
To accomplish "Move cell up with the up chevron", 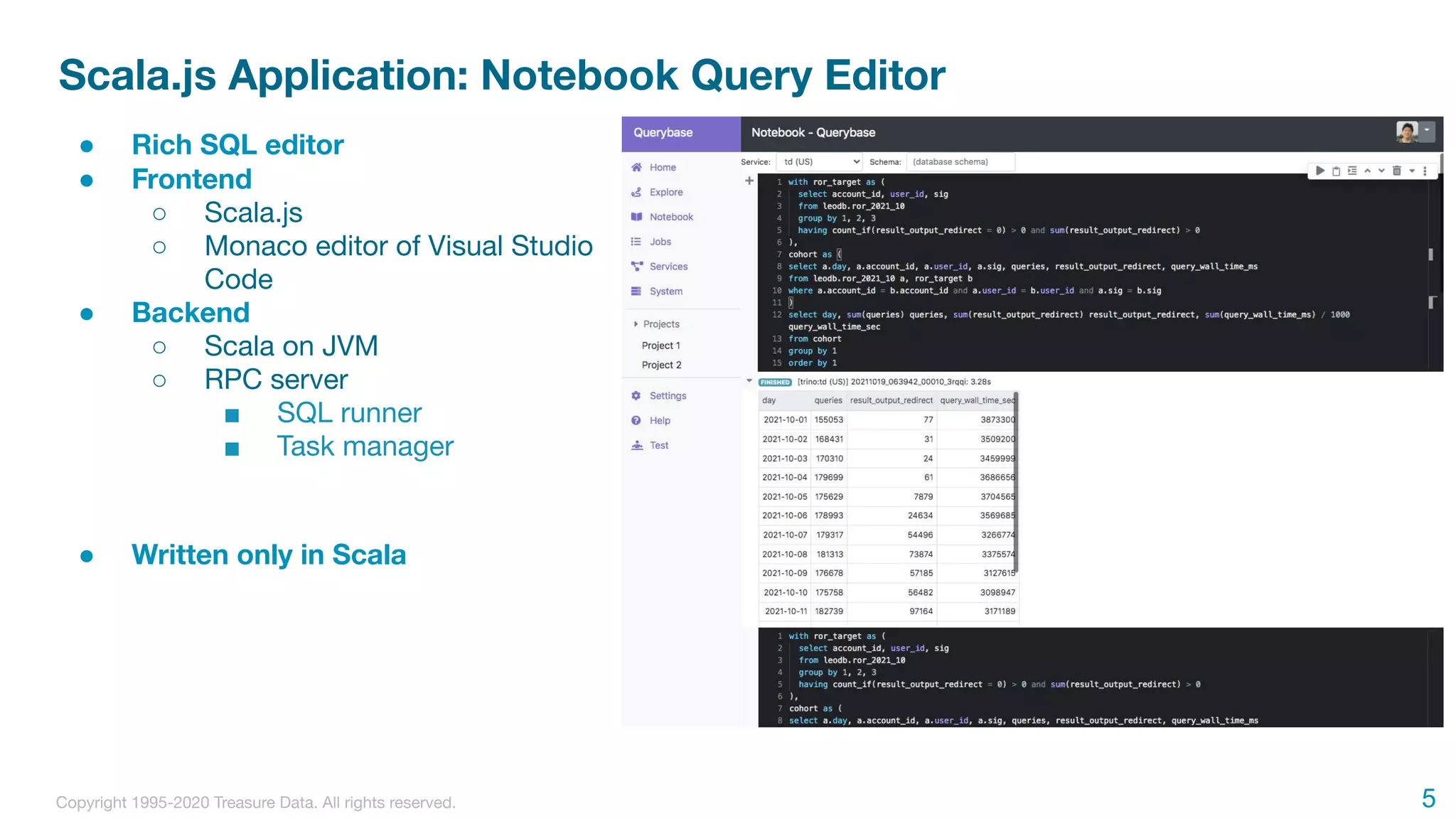I will point(1367,171).
